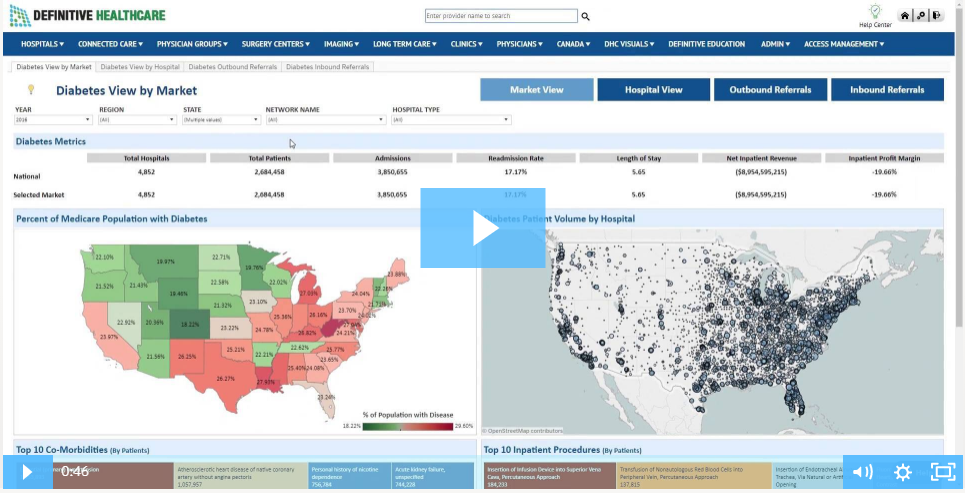Click the National row label
This screenshot has height=493, width=965.
[27, 177]
